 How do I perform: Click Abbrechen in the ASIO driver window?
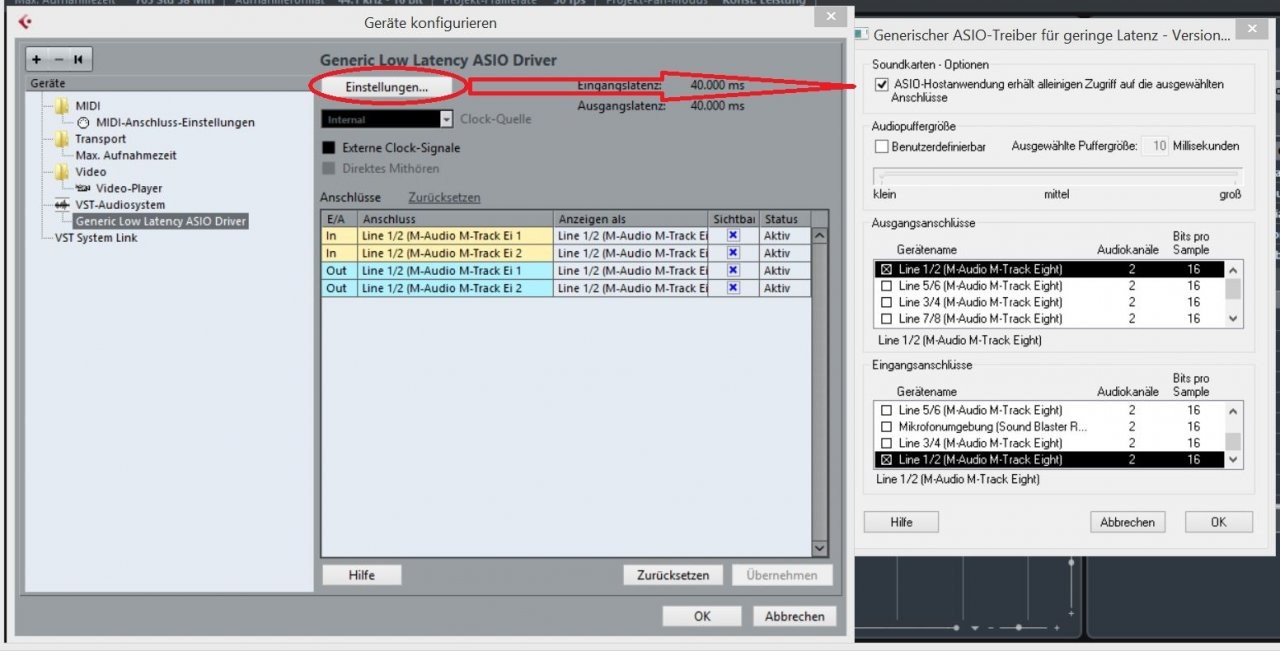tap(1127, 522)
